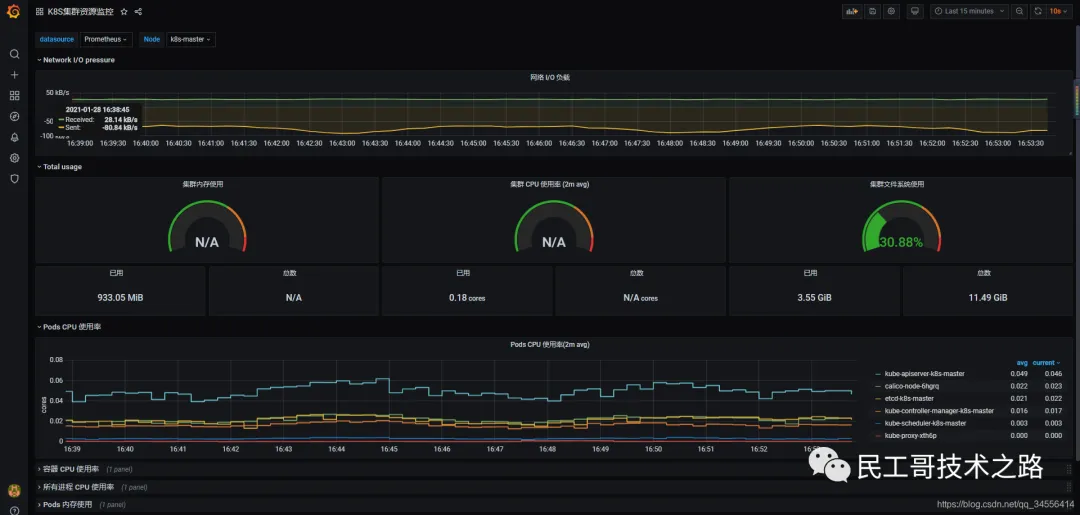Screen dimensions: 1080x515
Task: Click the 3.55 GiB filesystem used value
Action: (x=814, y=298)
